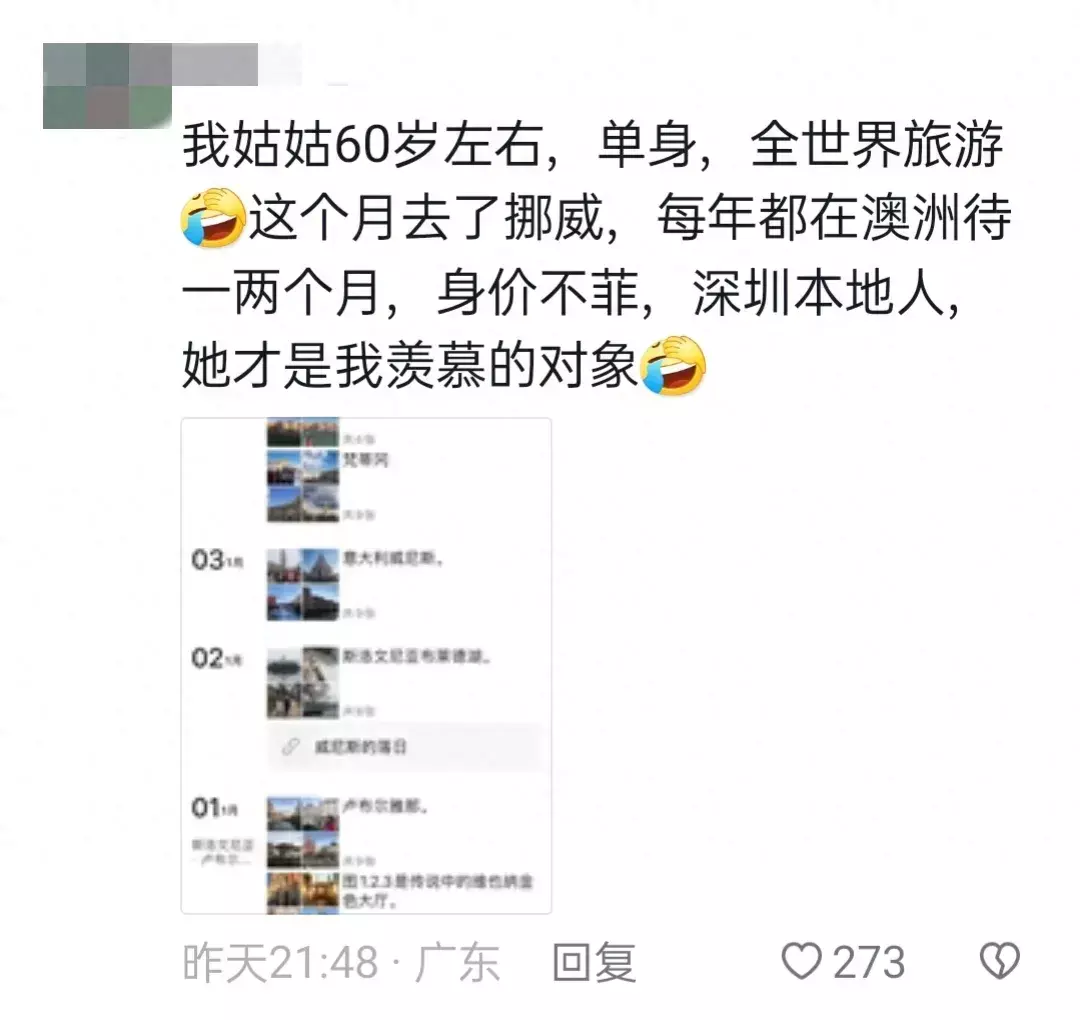Open the 威尼斯的落日 link text
Image resolution: width=1080 pixels, height=1020 pixels.
click(x=360, y=747)
